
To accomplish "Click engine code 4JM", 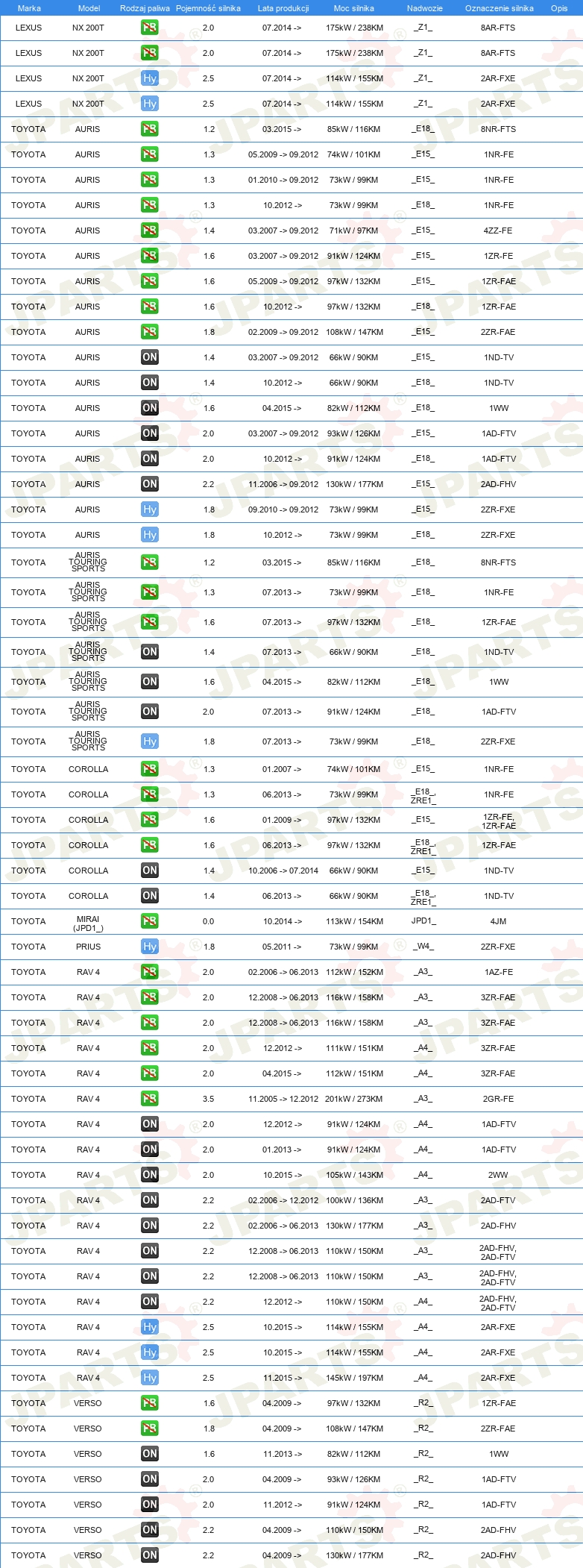I will 498,921.
